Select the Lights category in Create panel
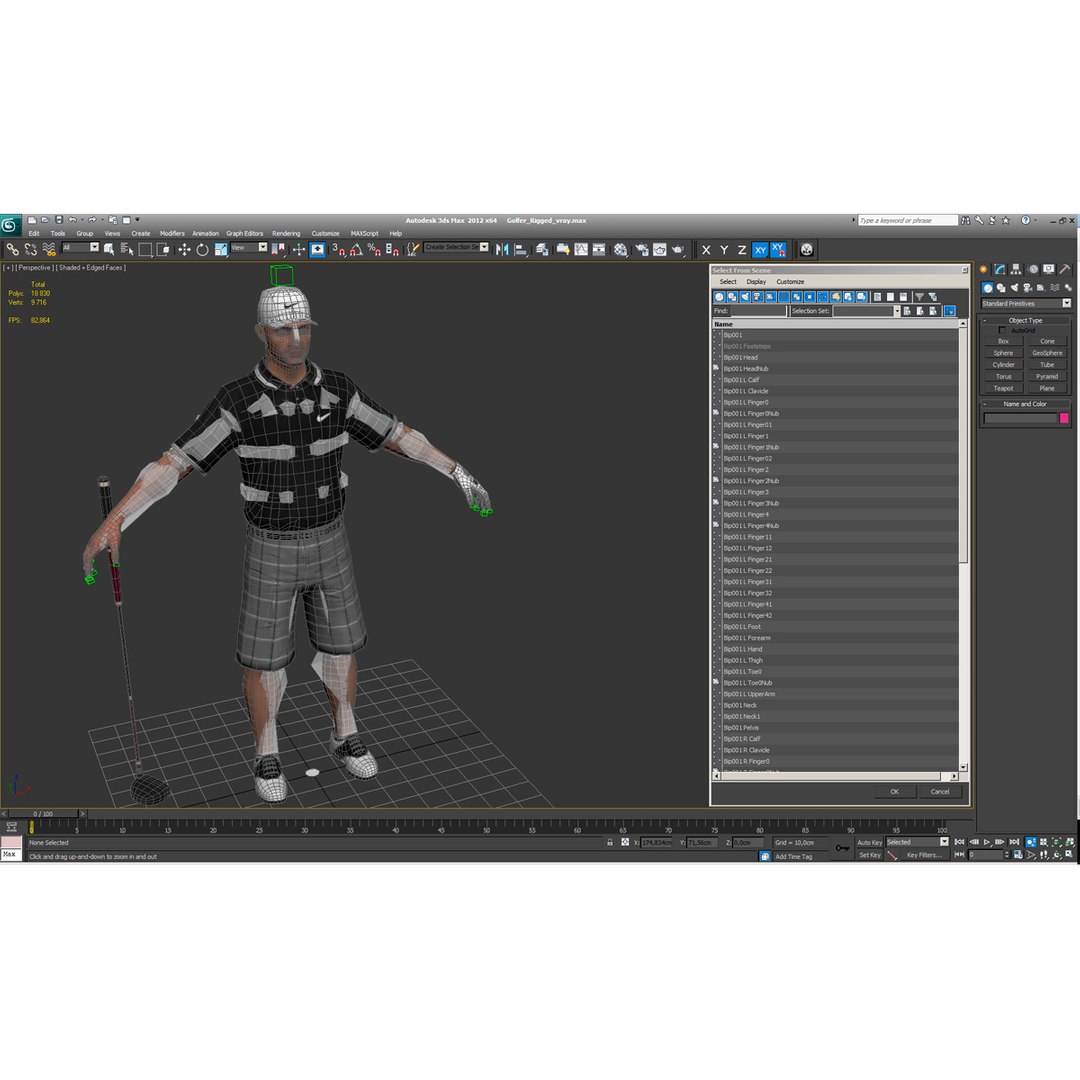Screen dimensions: 1080x1080 point(1014,288)
